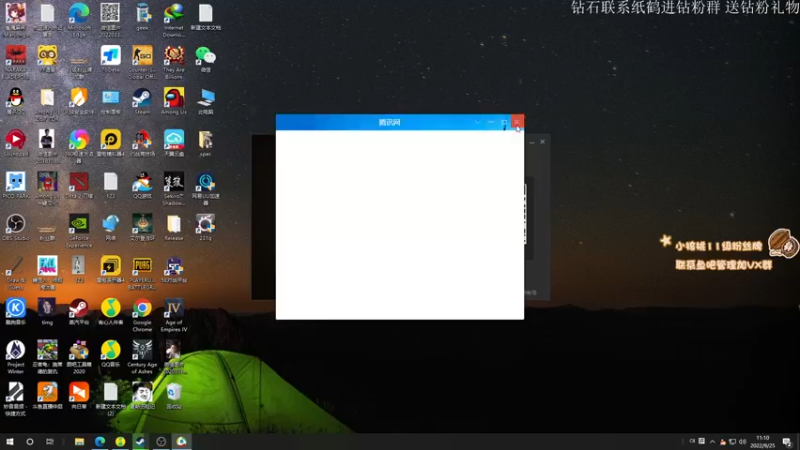
Task: Switch to Steam on the taskbar
Action: (140, 441)
